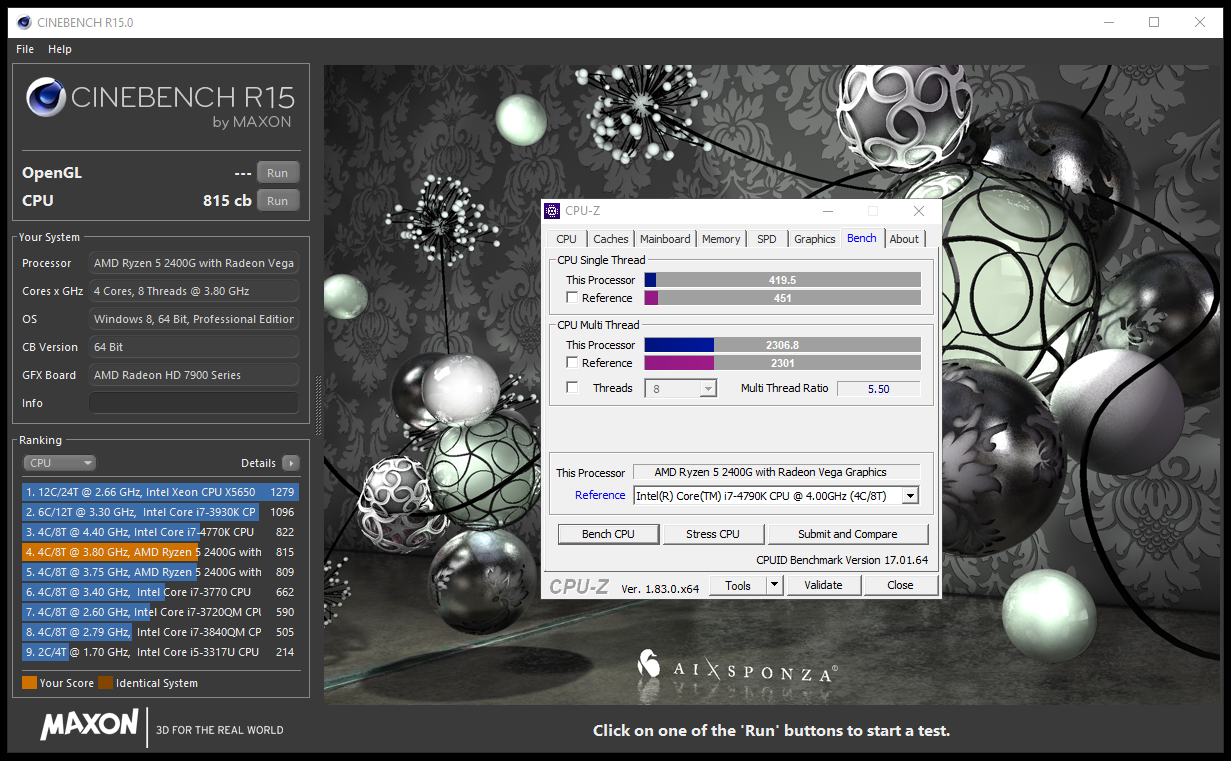The width and height of the screenshot is (1231, 761).
Task: Switch to the Caches tab
Action: click(610, 239)
